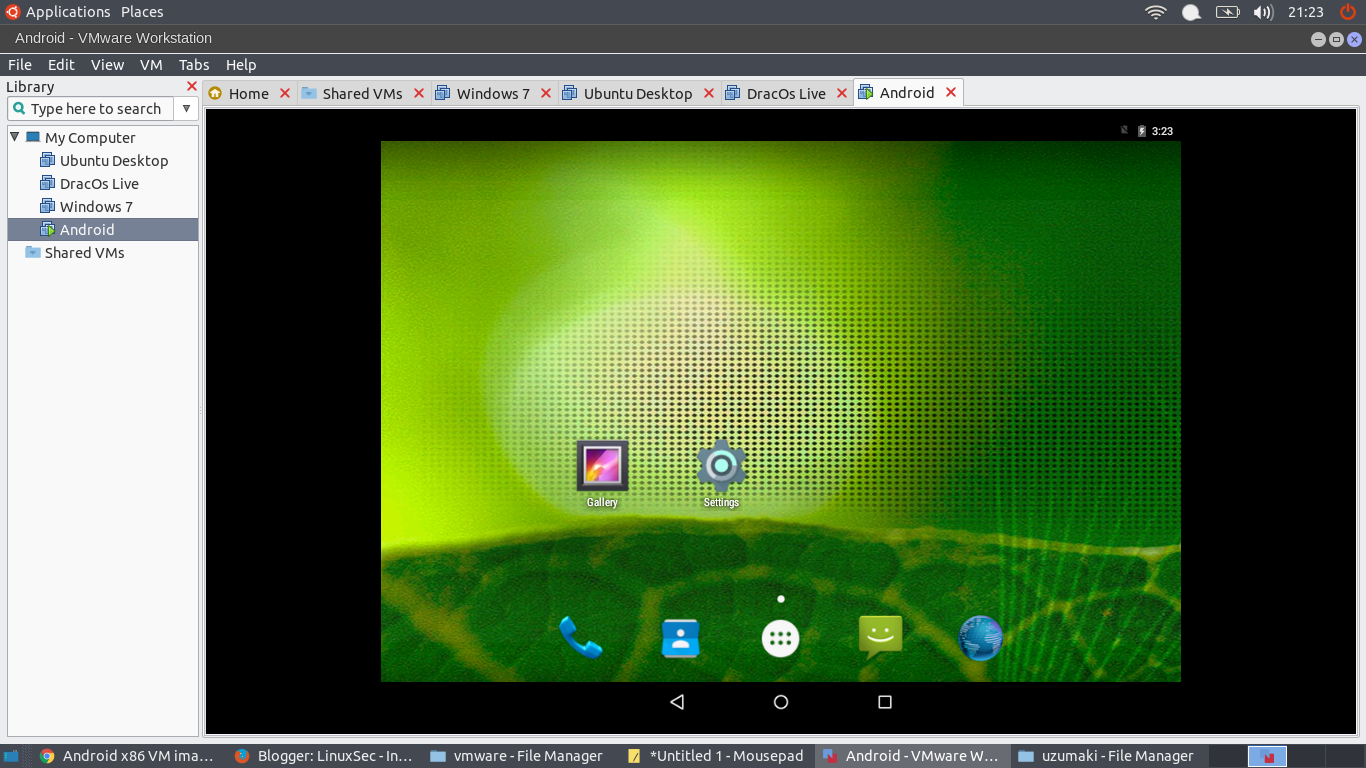Close the Home tab
This screenshot has height=768, width=1366.
pyautogui.click(x=285, y=93)
